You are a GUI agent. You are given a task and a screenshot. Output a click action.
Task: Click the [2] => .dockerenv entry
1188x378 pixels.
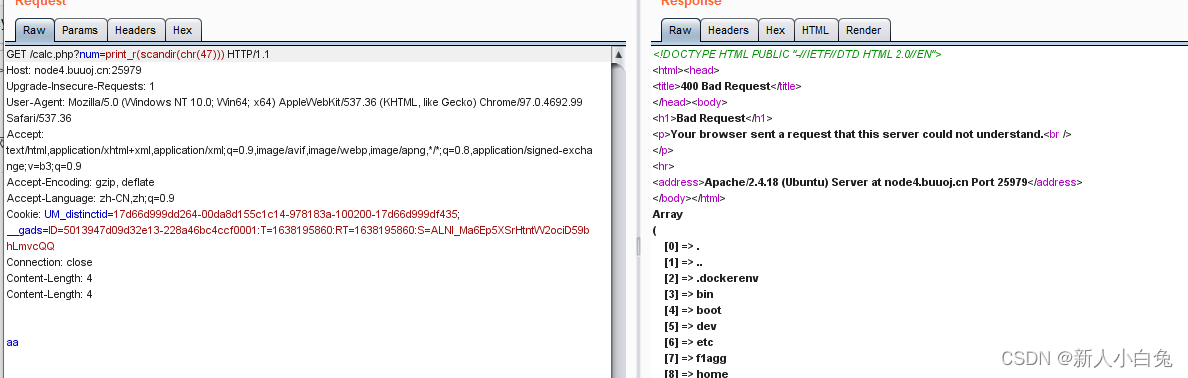(x=711, y=278)
